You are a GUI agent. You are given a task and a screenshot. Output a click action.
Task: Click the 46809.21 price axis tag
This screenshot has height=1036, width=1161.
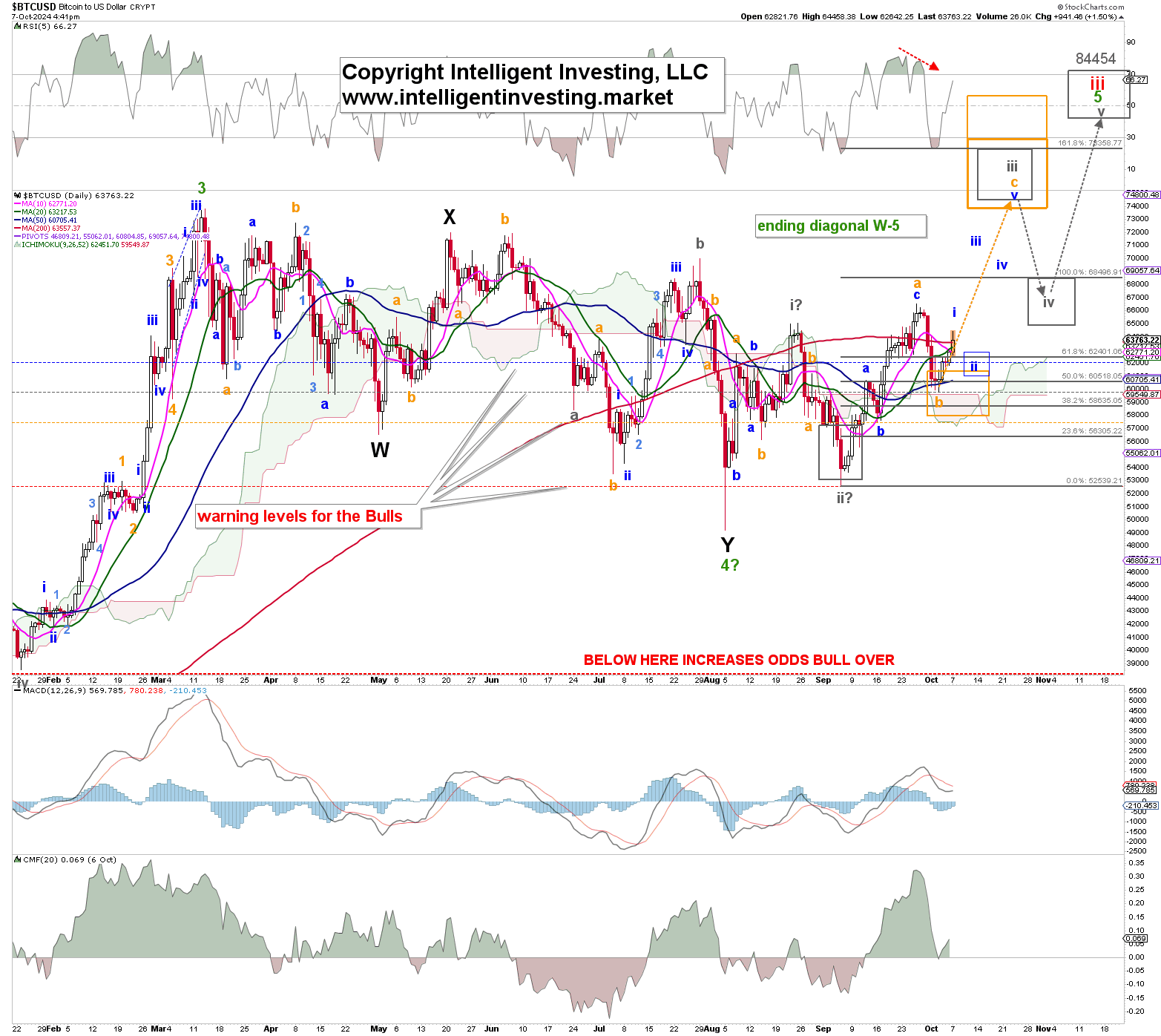coord(1142,560)
